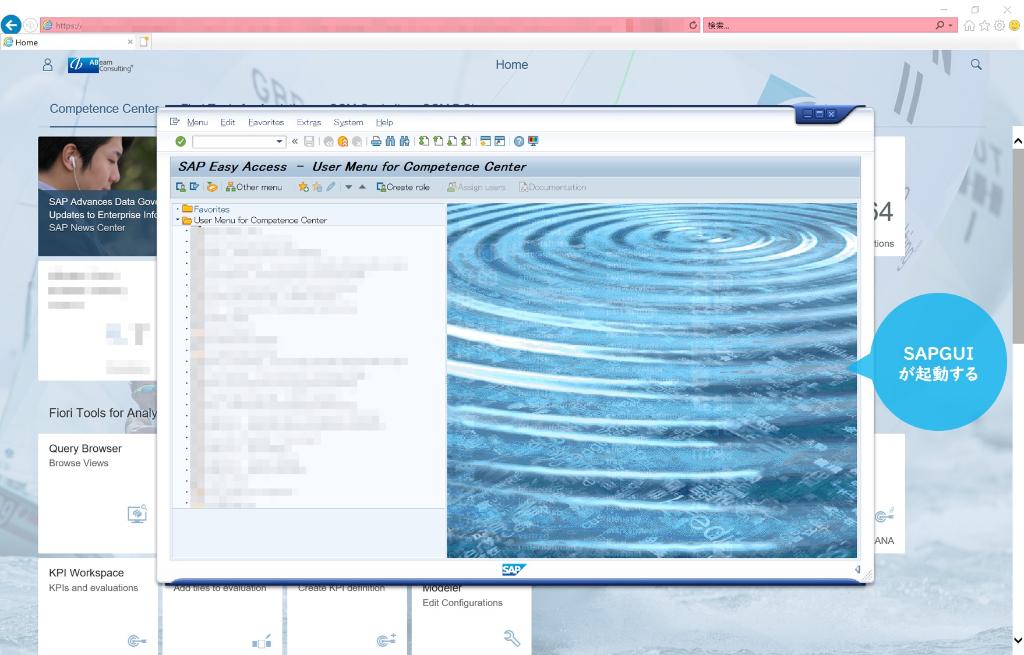Click the grey Back round icon

(328, 141)
